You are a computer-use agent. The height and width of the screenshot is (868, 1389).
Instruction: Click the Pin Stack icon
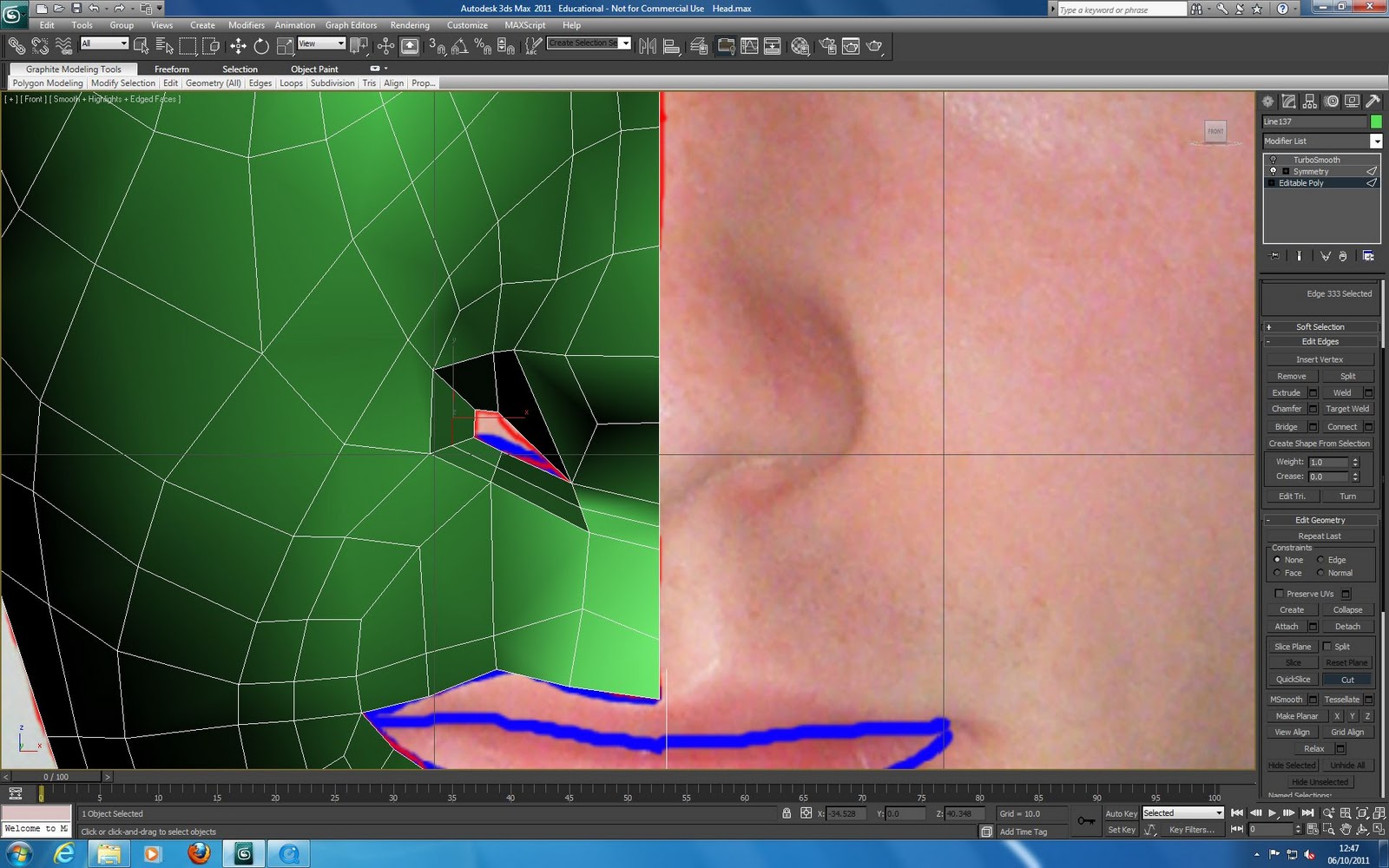pos(1274,256)
